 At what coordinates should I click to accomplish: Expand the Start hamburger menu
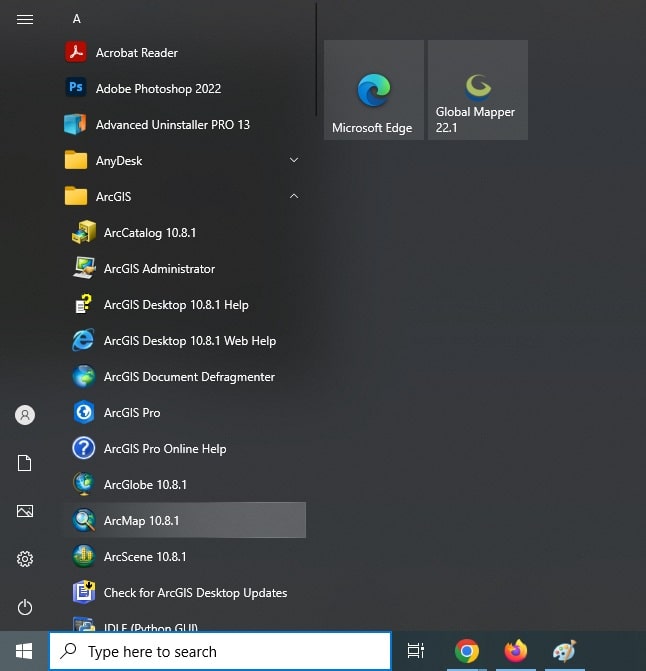25,19
